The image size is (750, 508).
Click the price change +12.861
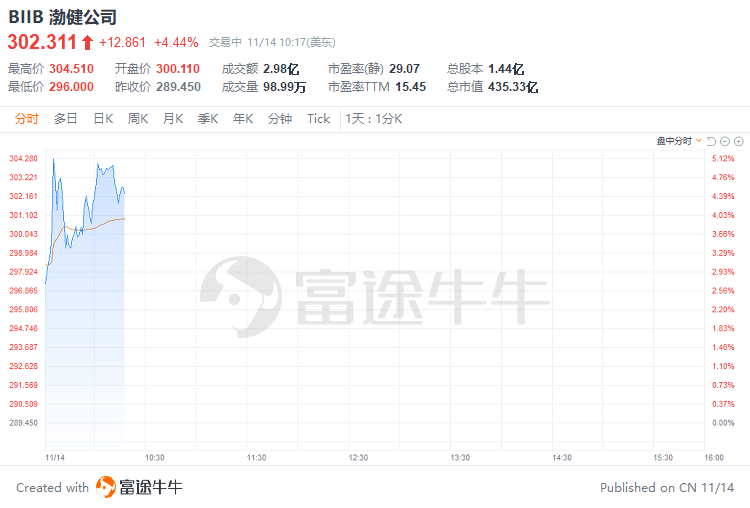click(122, 43)
